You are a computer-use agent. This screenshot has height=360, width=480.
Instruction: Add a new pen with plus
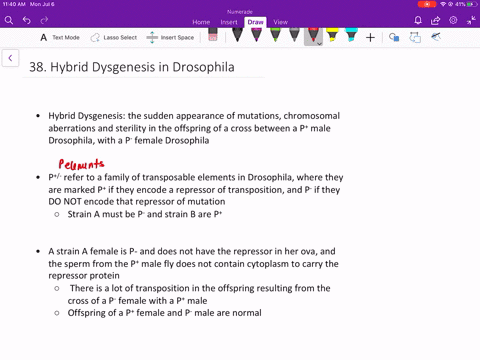(x=370, y=37)
